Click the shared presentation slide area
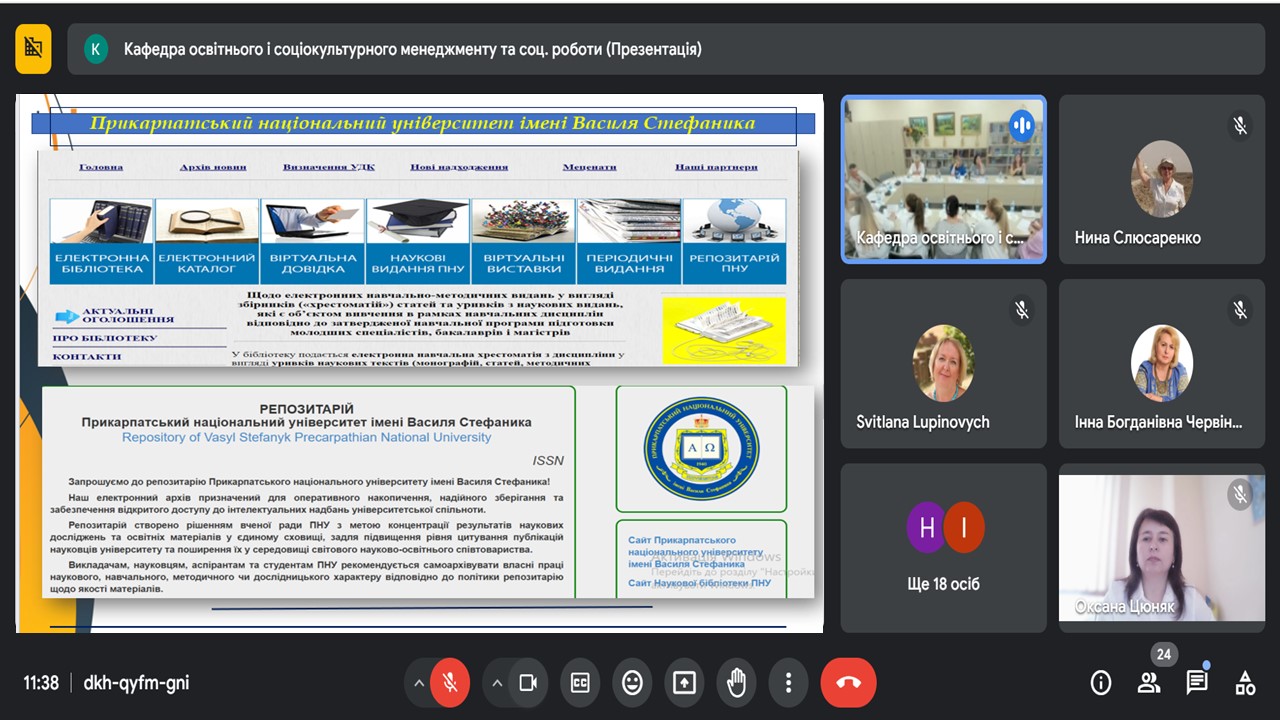Viewport: 1280px width, 720px height. (419, 363)
